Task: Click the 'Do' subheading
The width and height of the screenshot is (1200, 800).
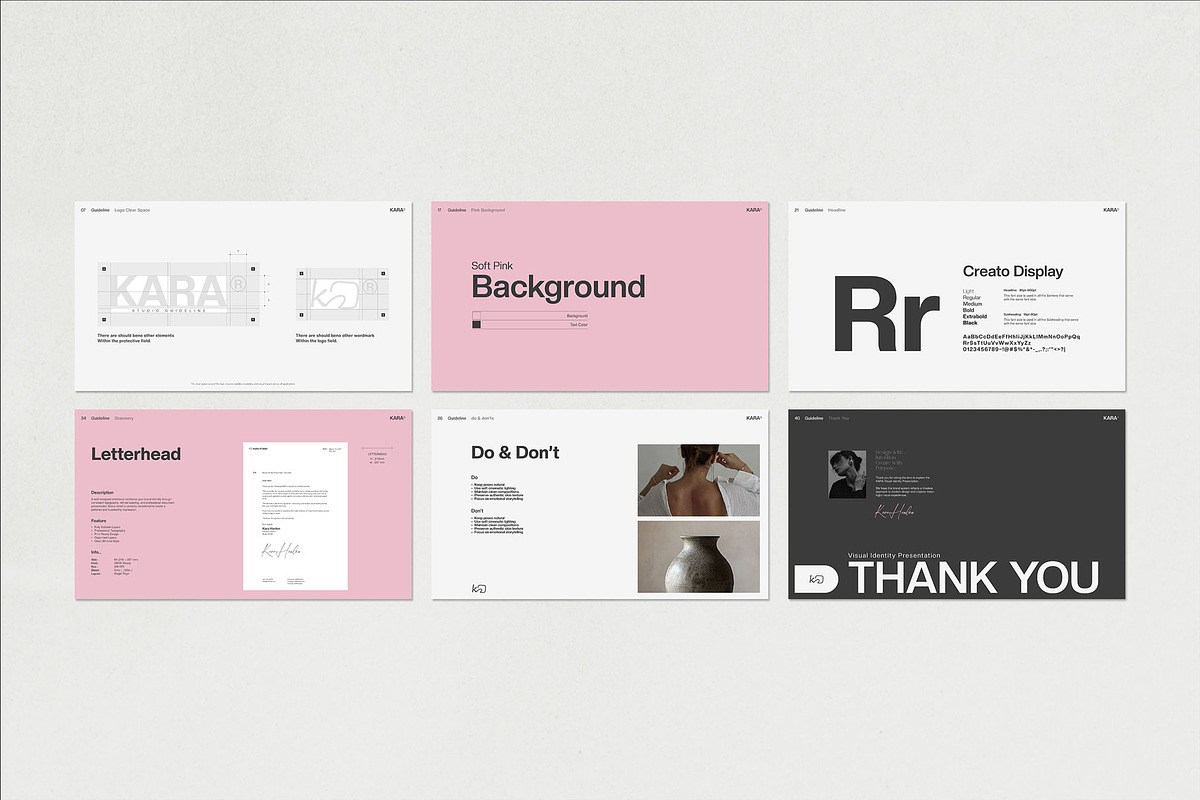Action: click(x=475, y=478)
